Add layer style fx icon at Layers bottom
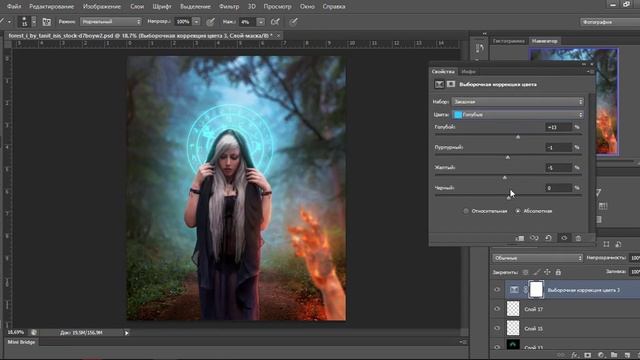 pyautogui.click(x=575, y=356)
